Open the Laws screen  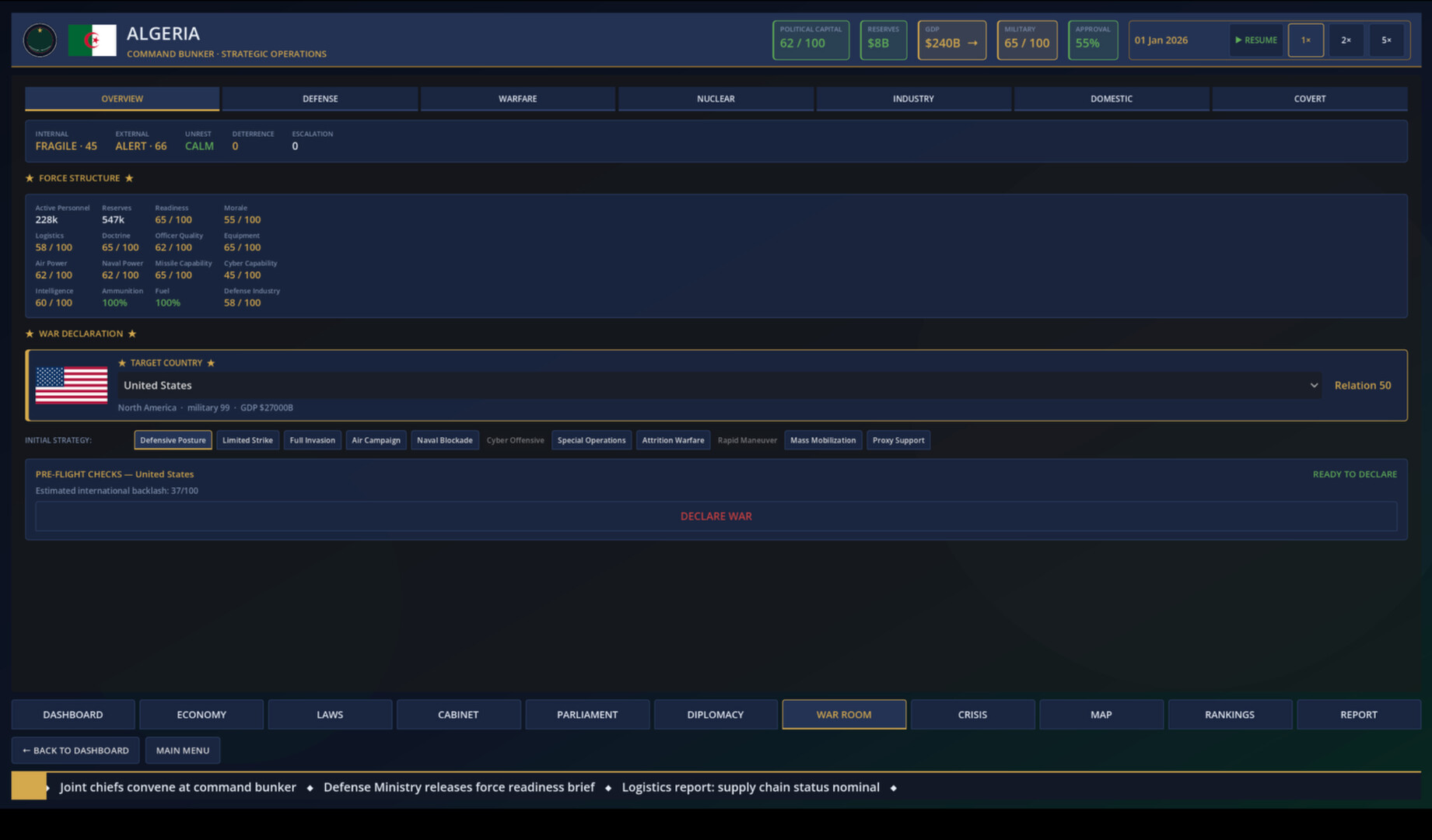330,714
